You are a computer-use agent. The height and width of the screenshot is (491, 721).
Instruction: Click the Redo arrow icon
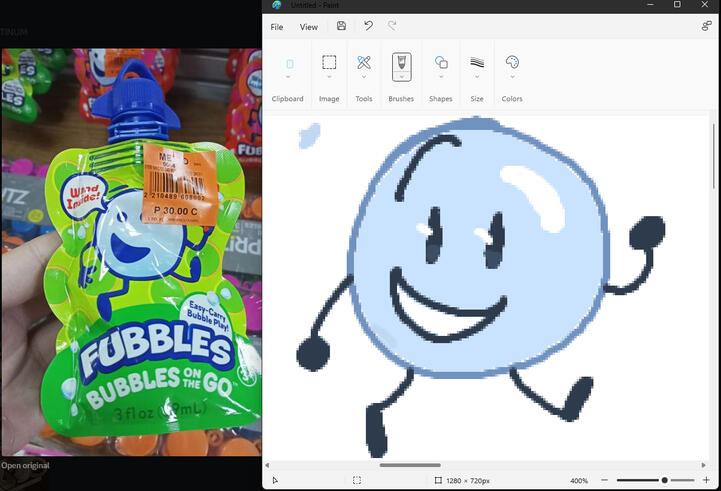coord(392,27)
